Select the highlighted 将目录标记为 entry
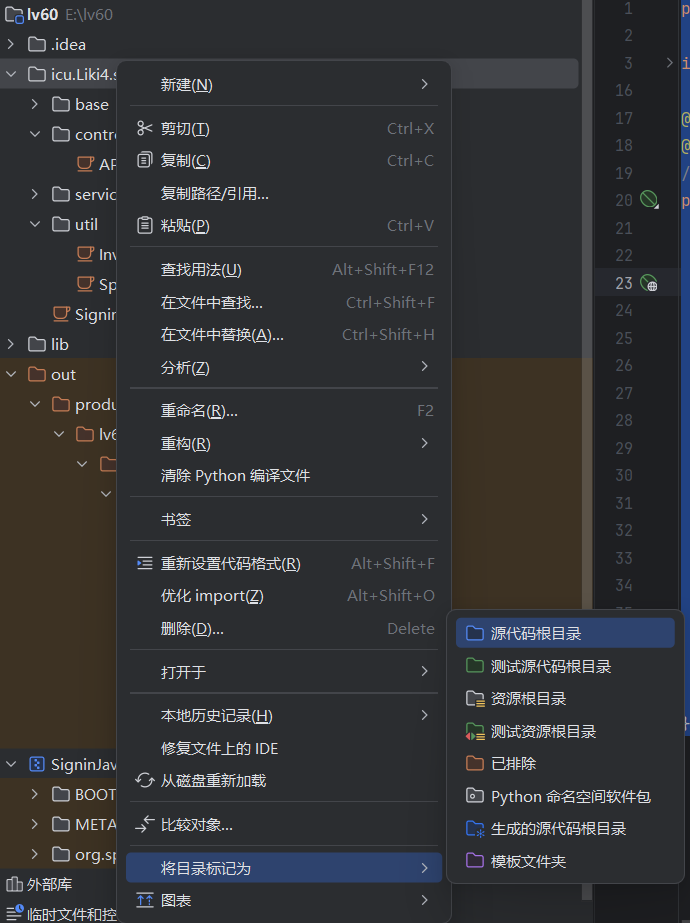 click(284, 868)
